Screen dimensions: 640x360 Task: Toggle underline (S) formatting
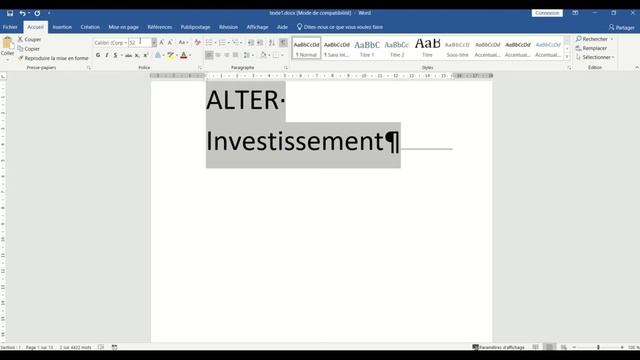(x=116, y=55)
